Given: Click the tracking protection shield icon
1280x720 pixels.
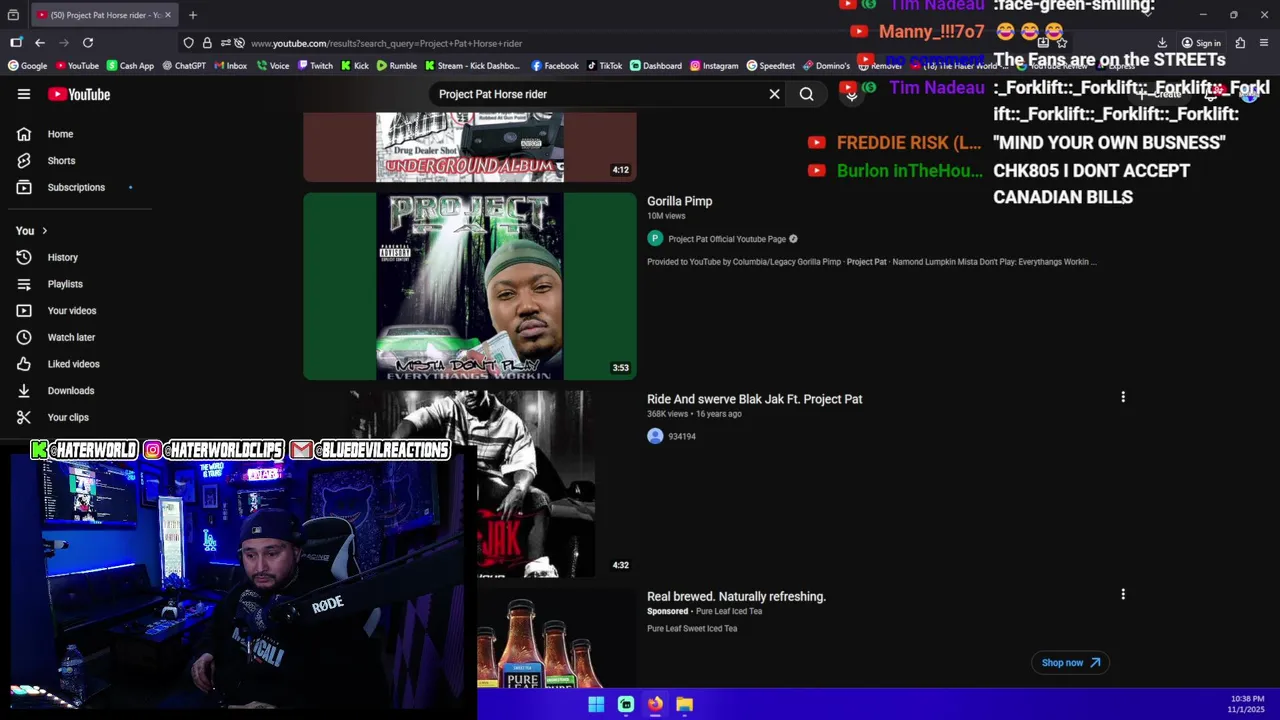Looking at the screenshot, I should click(x=188, y=43).
